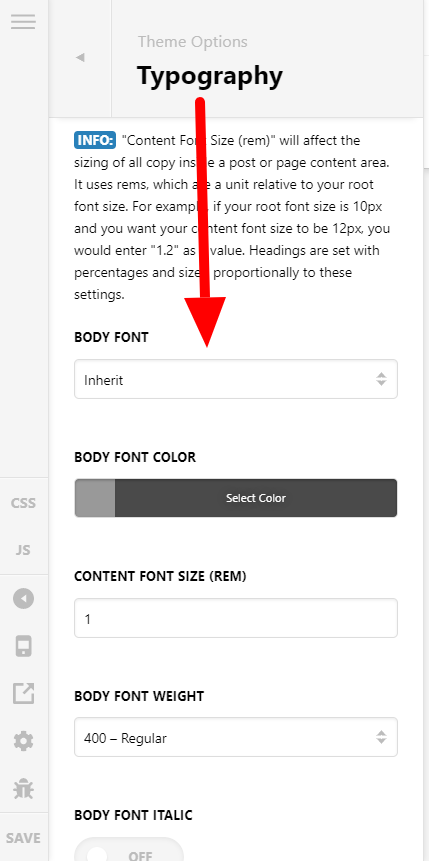Open the CSS editor
Image resolution: width=429 pixels, height=861 pixels.
(x=24, y=503)
